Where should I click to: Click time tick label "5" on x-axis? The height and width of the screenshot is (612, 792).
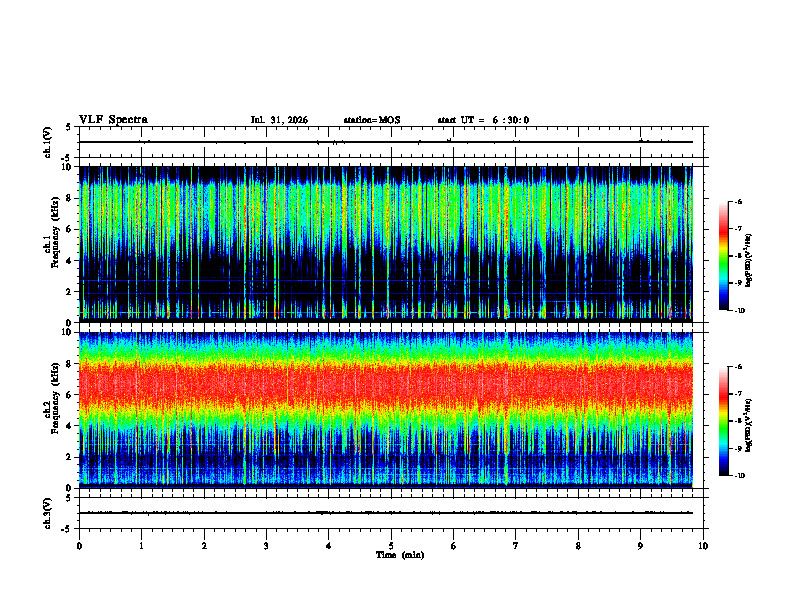[x=391, y=546]
